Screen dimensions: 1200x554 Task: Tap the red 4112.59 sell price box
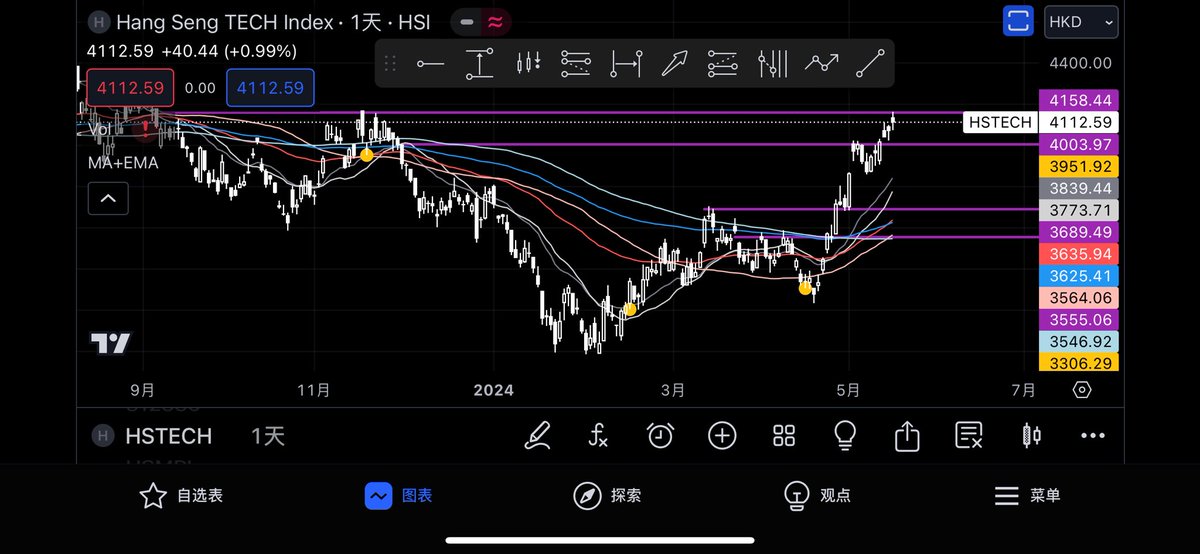coord(130,88)
